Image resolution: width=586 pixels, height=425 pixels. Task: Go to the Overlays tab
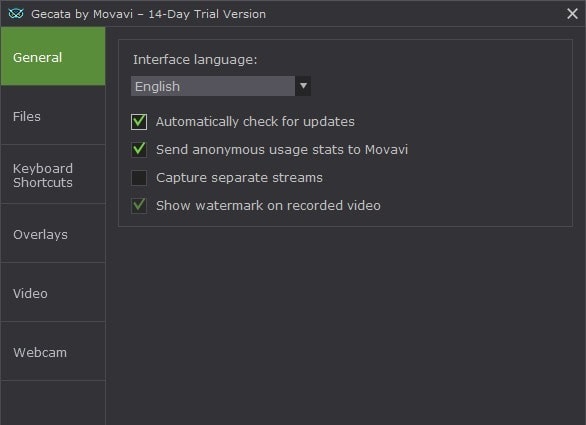click(x=53, y=234)
